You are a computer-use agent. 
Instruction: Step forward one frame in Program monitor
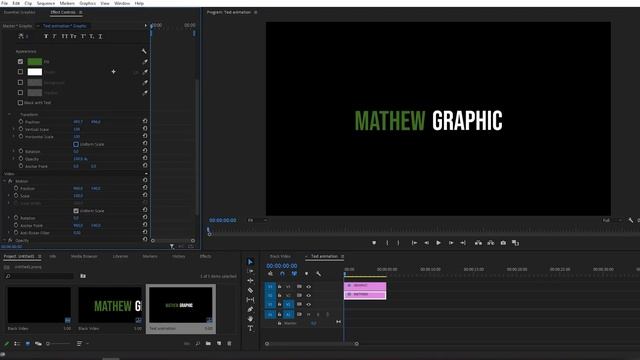coord(451,243)
